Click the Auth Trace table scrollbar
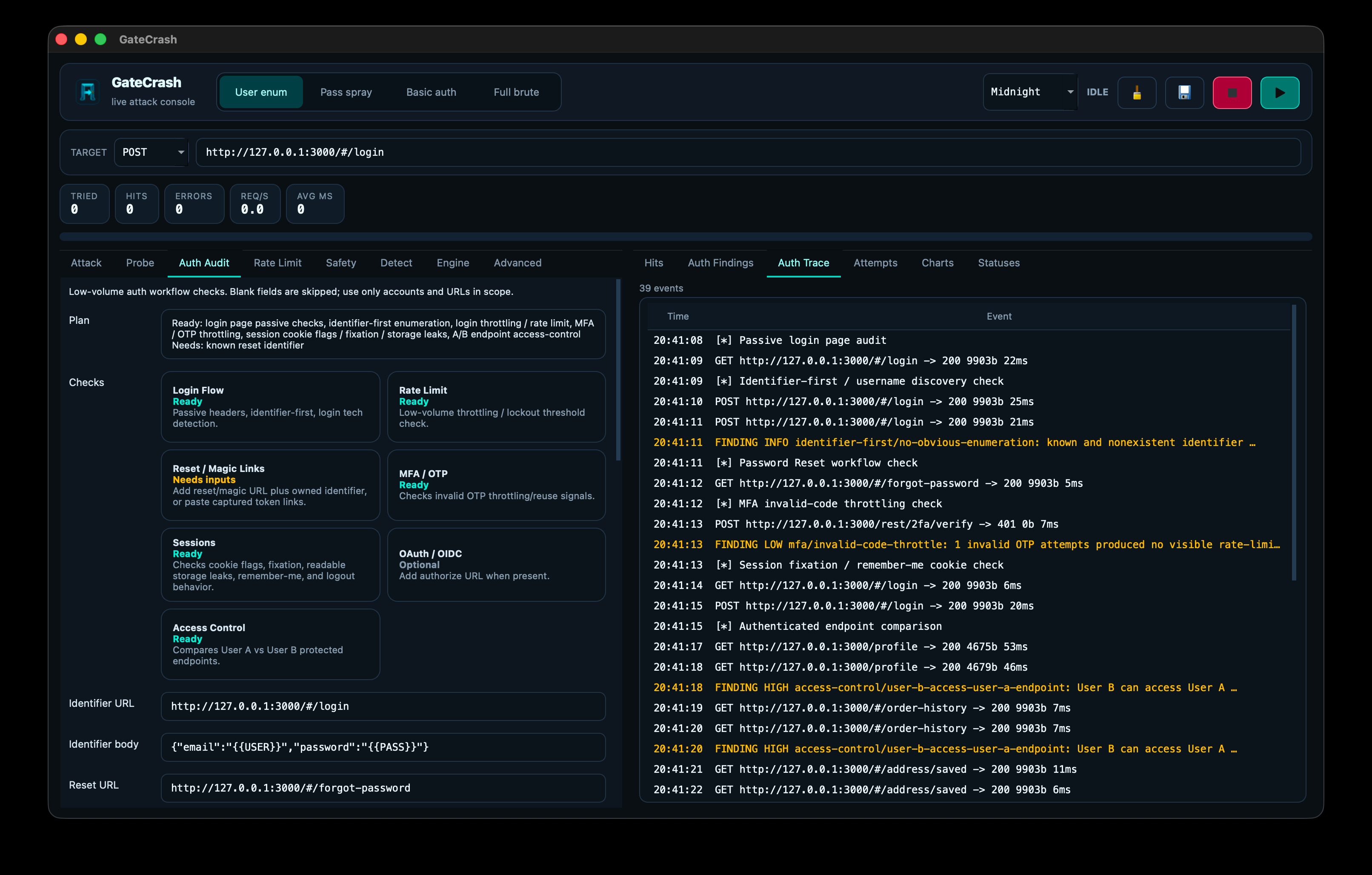Viewport: 1372px width, 875px height. pos(1294,443)
